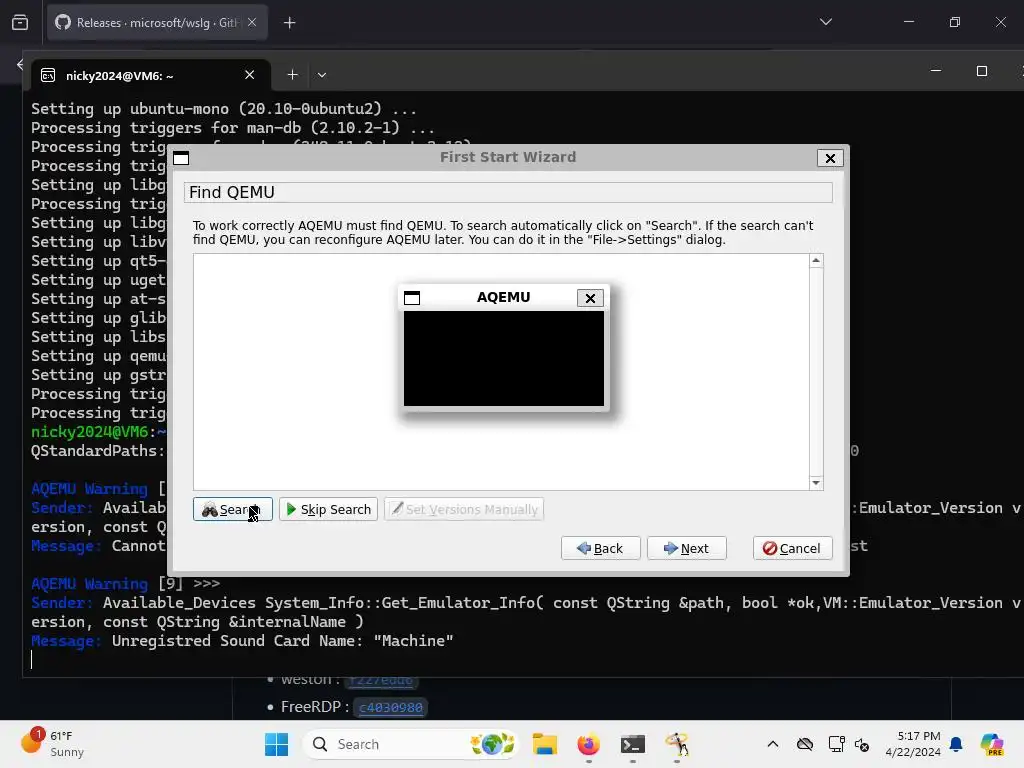Open the network display tray icon
The height and width of the screenshot is (768, 1024).
836,744
